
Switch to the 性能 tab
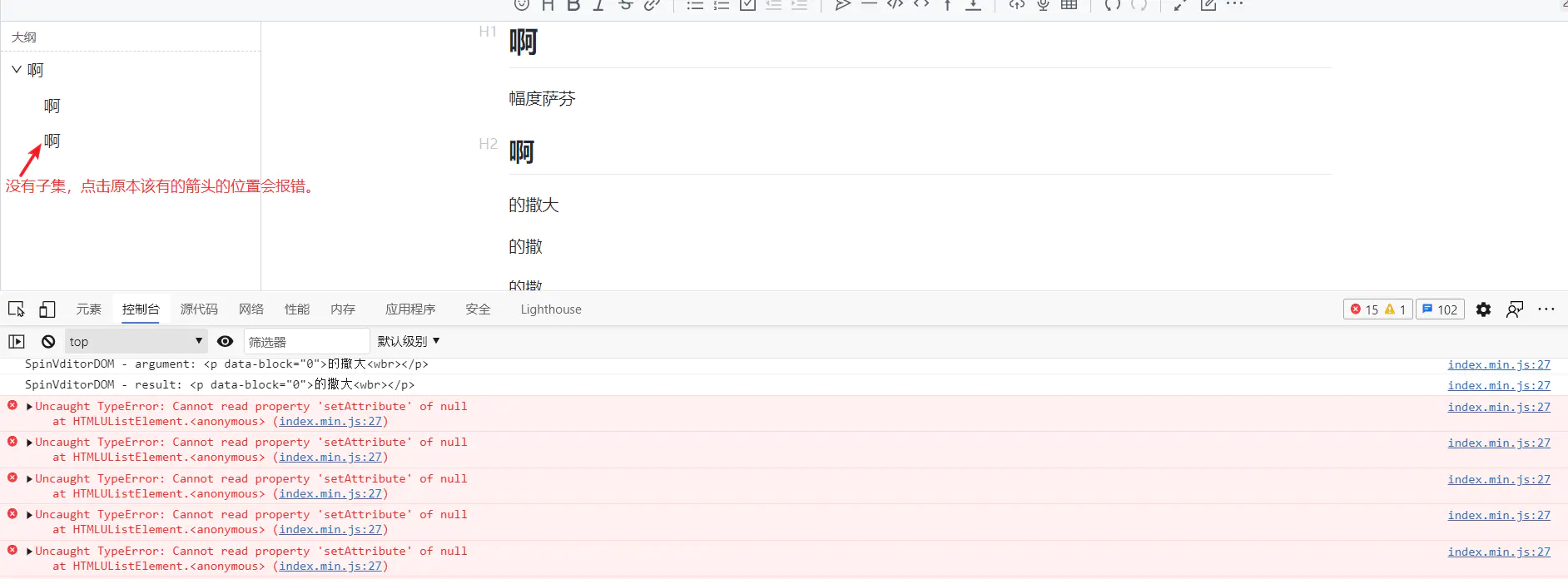[297, 309]
